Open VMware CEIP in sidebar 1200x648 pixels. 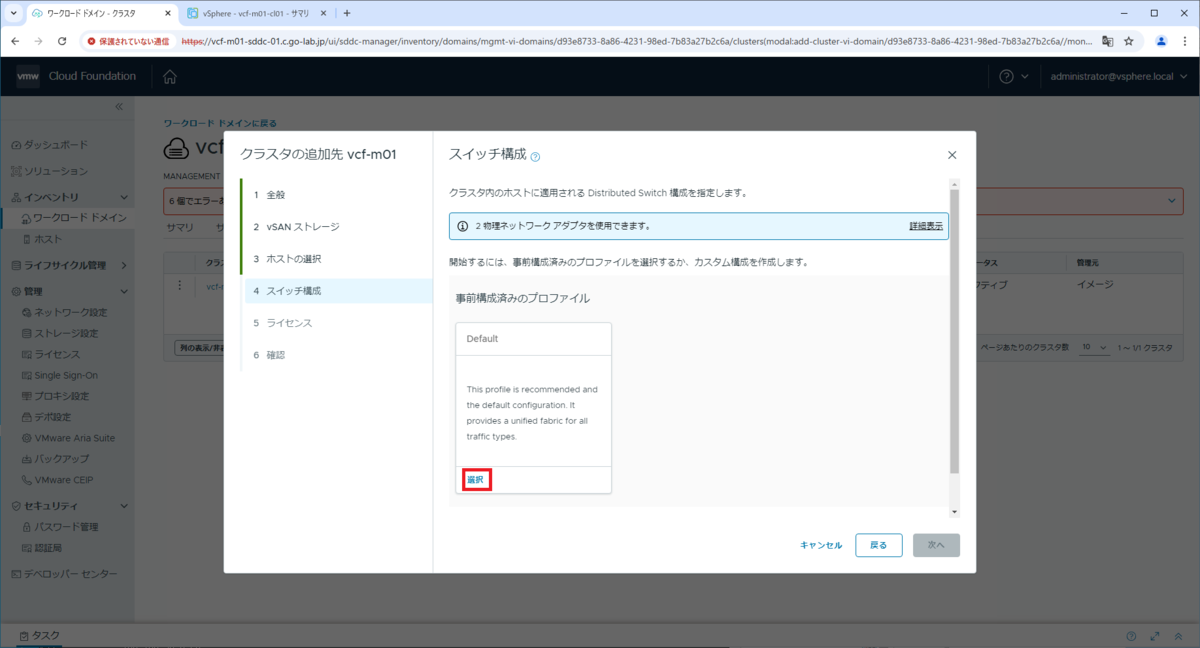coord(57,480)
